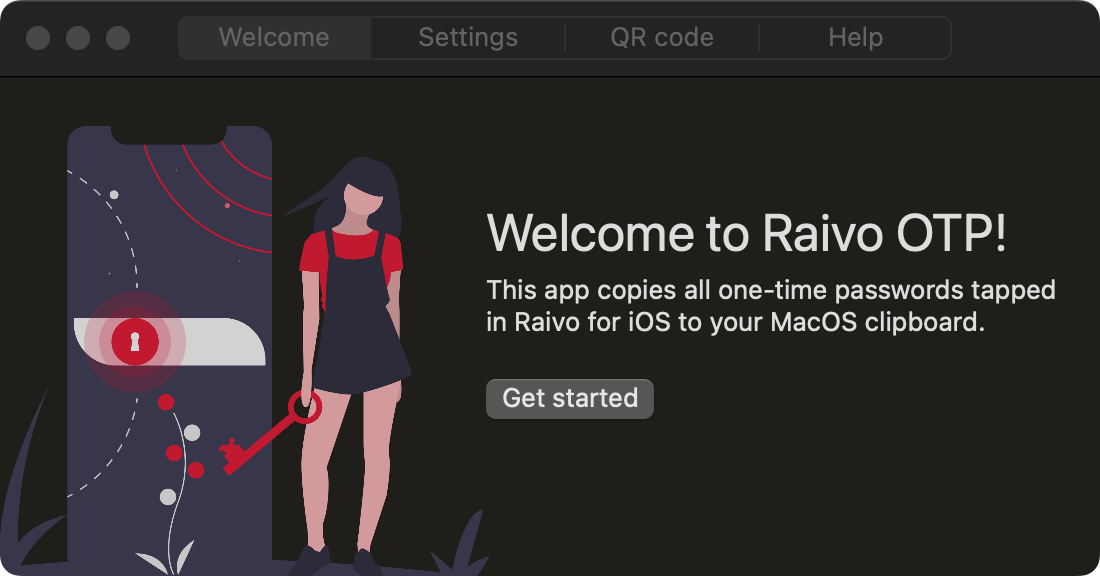The height and width of the screenshot is (576, 1100).
Task: Click the middle yellow window control dot
Action: coord(77,38)
